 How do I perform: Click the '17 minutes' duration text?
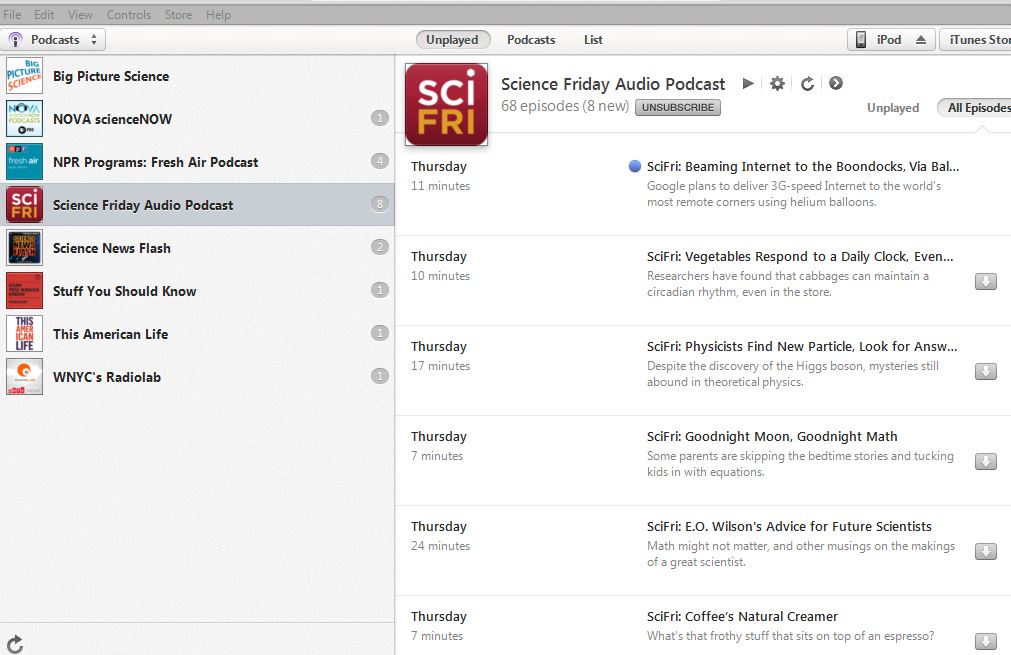coord(440,366)
